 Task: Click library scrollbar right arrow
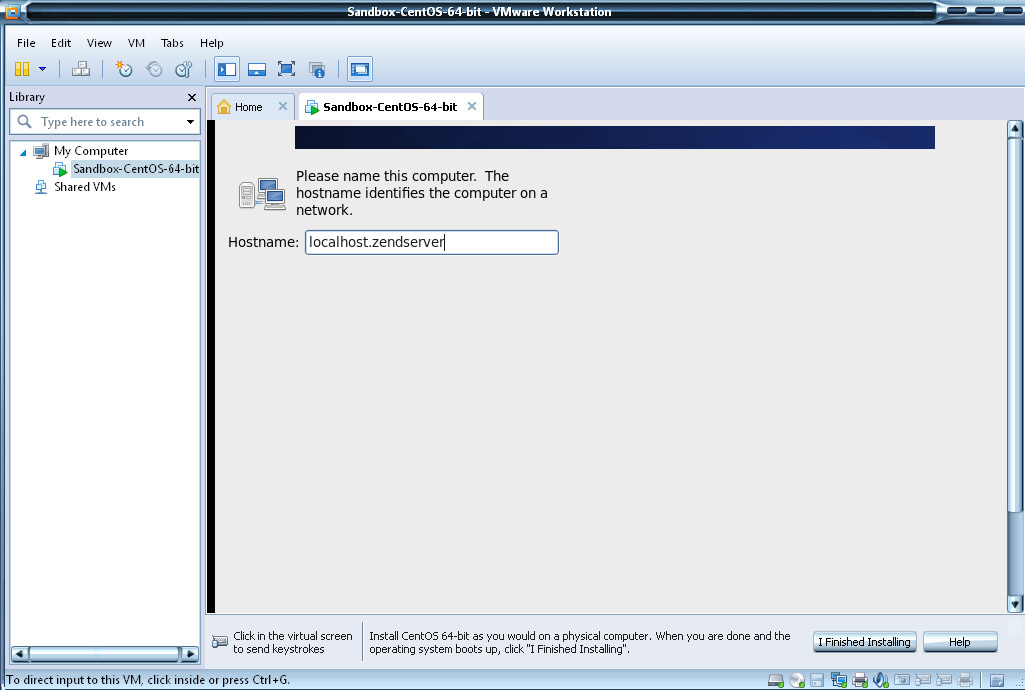190,653
